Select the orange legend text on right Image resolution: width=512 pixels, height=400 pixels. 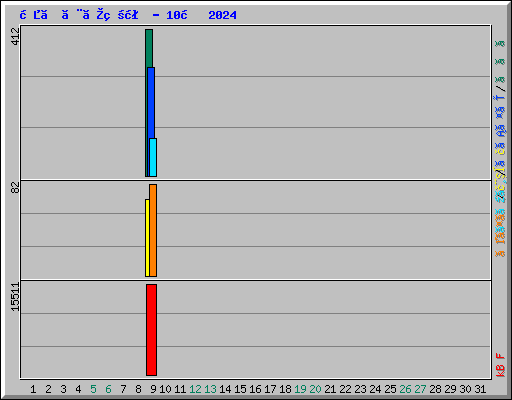[x=500, y=233]
